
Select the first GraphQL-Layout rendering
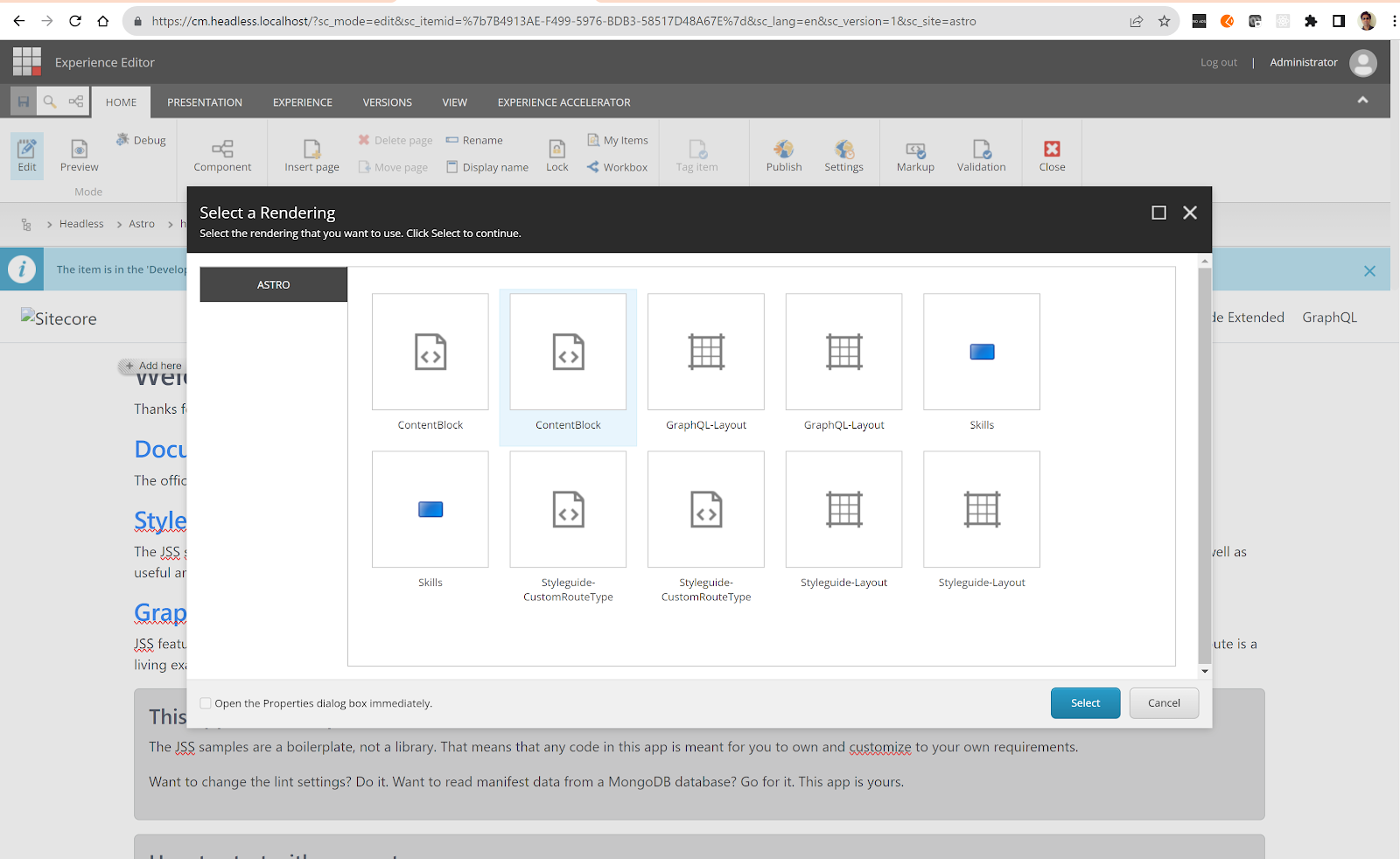706,352
